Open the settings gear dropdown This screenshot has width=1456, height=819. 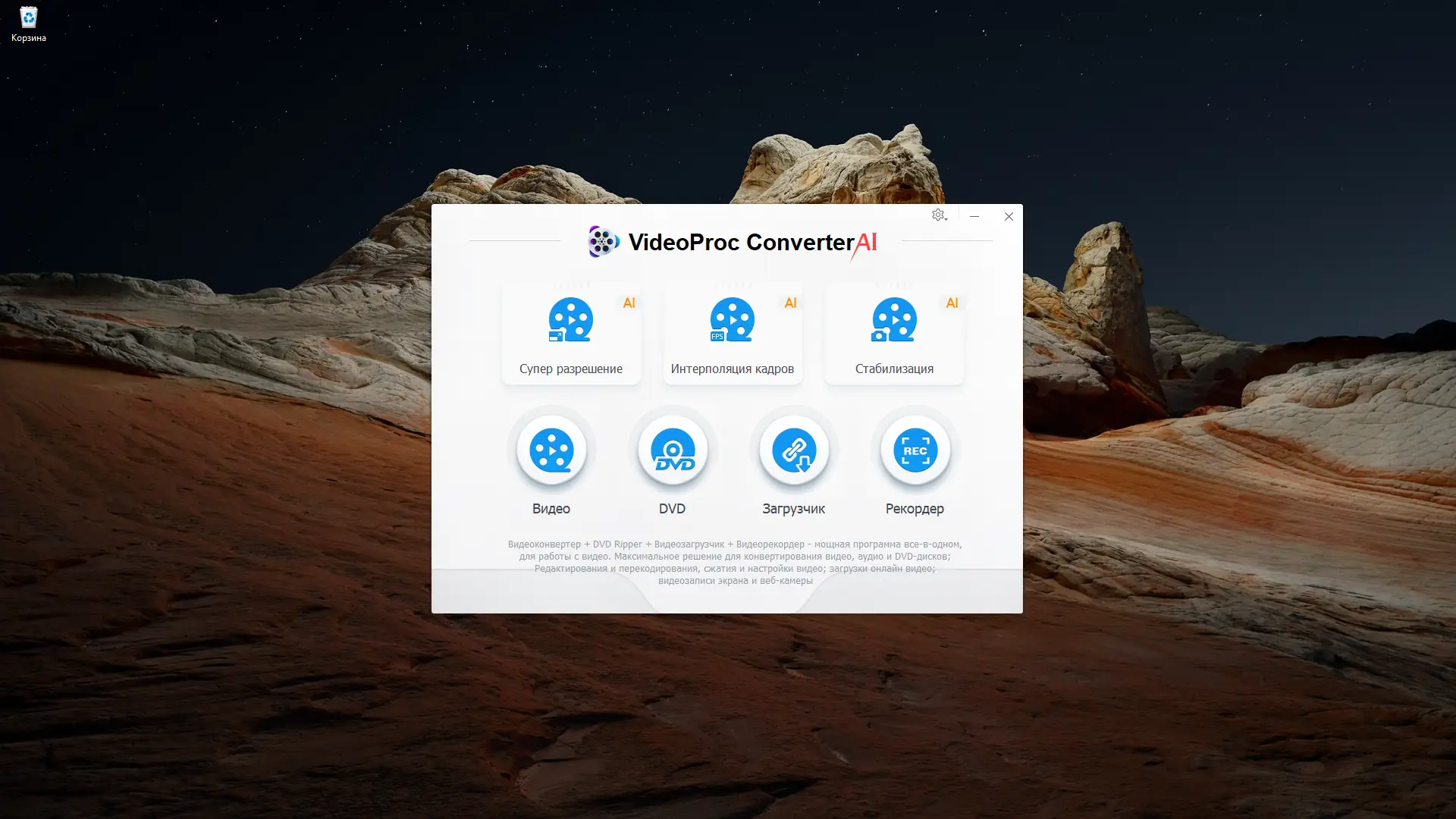[939, 215]
